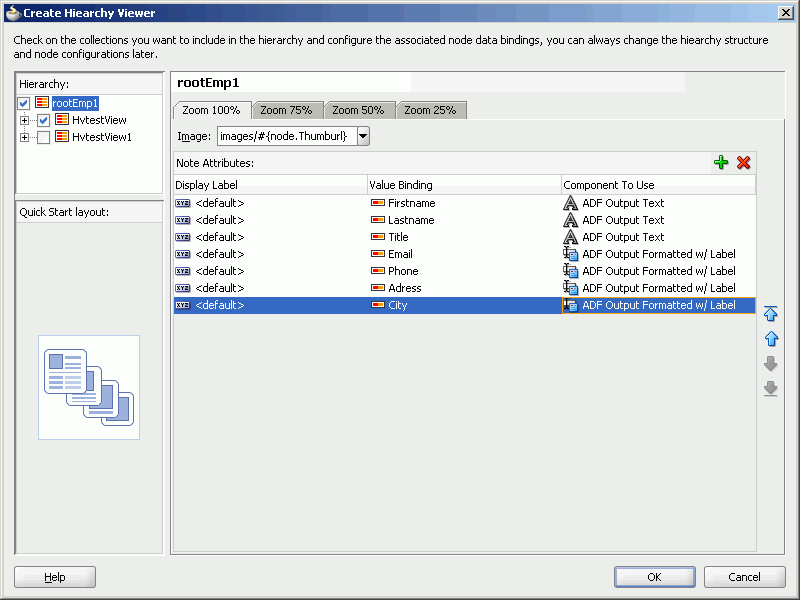
Task: Click the move-to-top blue arrow icon
Action: [770, 313]
